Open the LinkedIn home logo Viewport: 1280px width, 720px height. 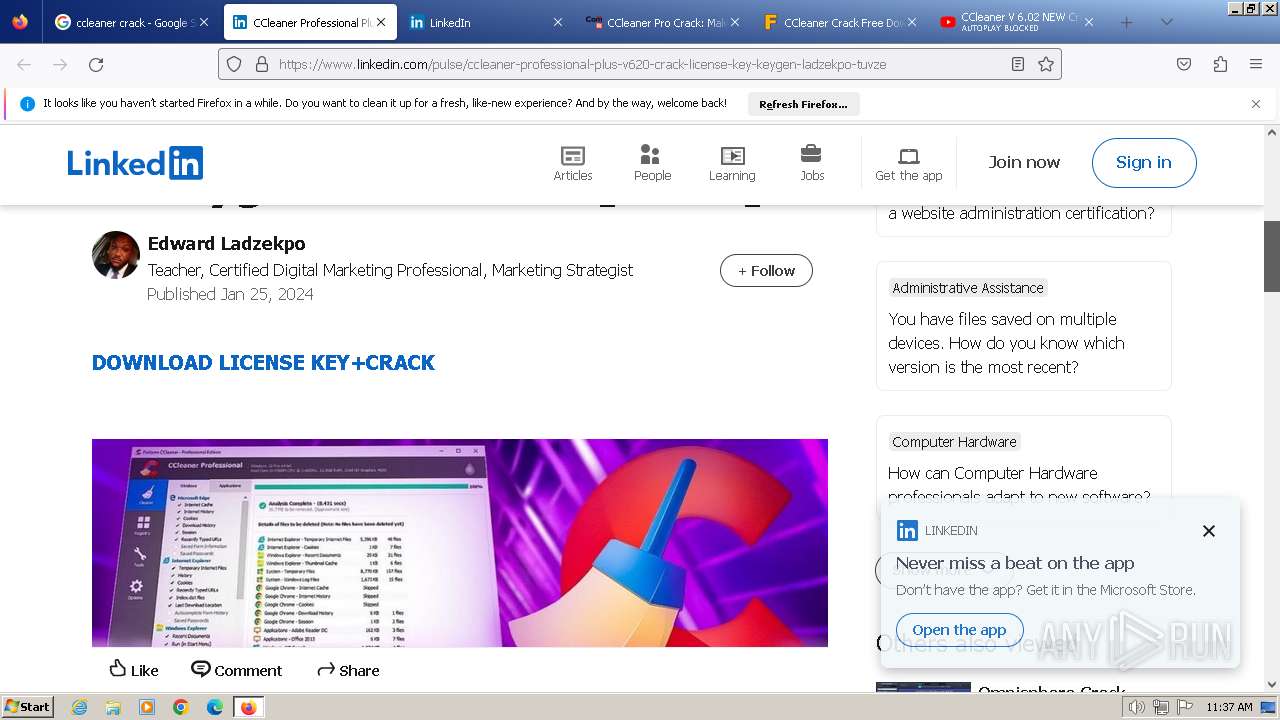[x=135, y=163]
